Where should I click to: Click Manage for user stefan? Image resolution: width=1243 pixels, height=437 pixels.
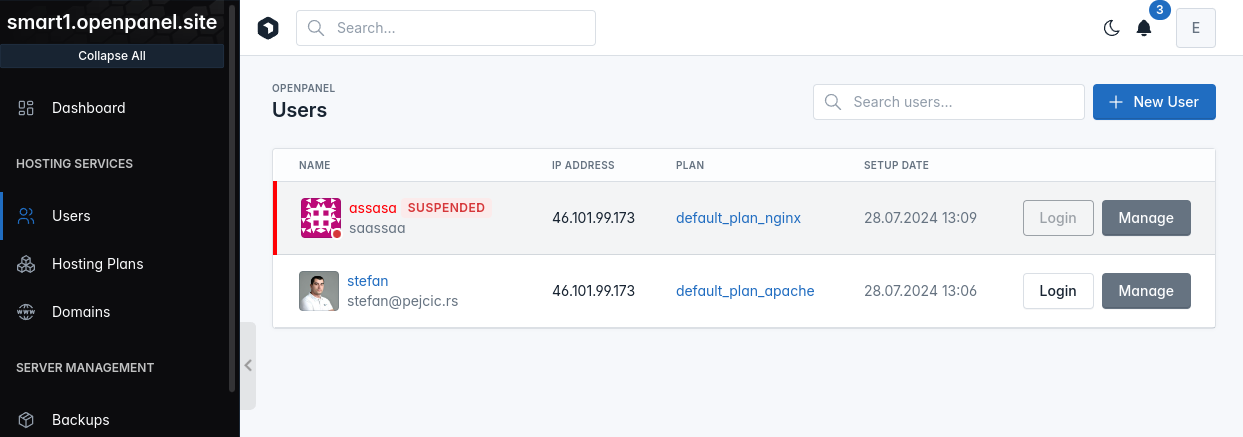(1146, 291)
